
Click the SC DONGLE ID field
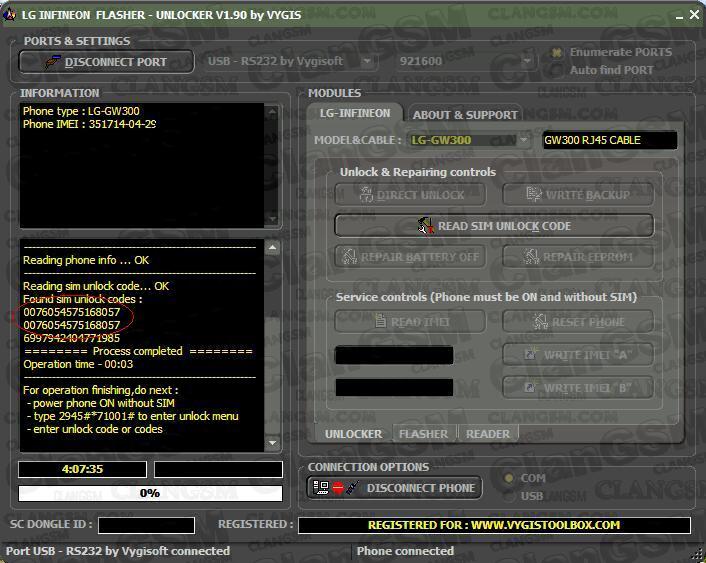(x=146, y=525)
